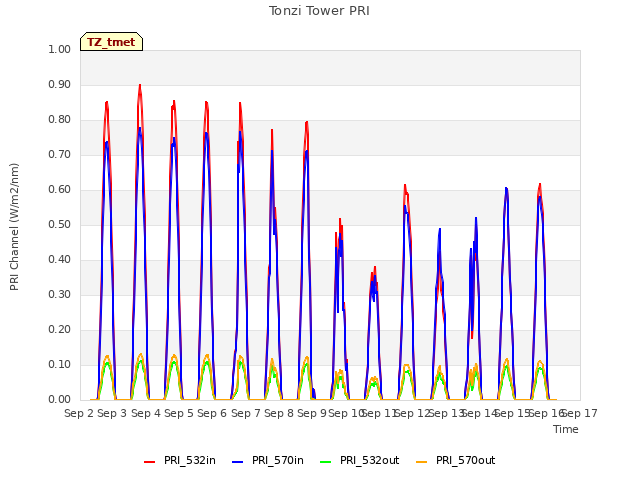The height and width of the screenshot is (480, 640).
Task: Click the Sep 7 x-axis date label
Action: (246, 413)
